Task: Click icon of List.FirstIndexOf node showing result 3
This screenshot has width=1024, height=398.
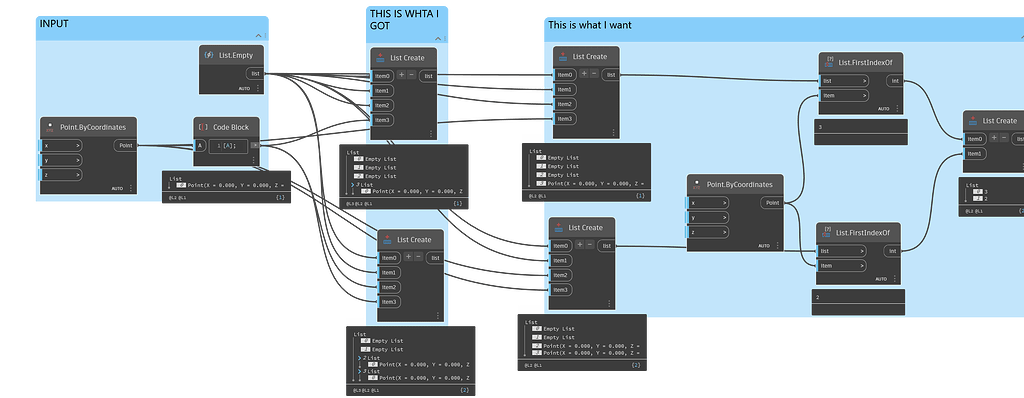Action: [x=829, y=61]
